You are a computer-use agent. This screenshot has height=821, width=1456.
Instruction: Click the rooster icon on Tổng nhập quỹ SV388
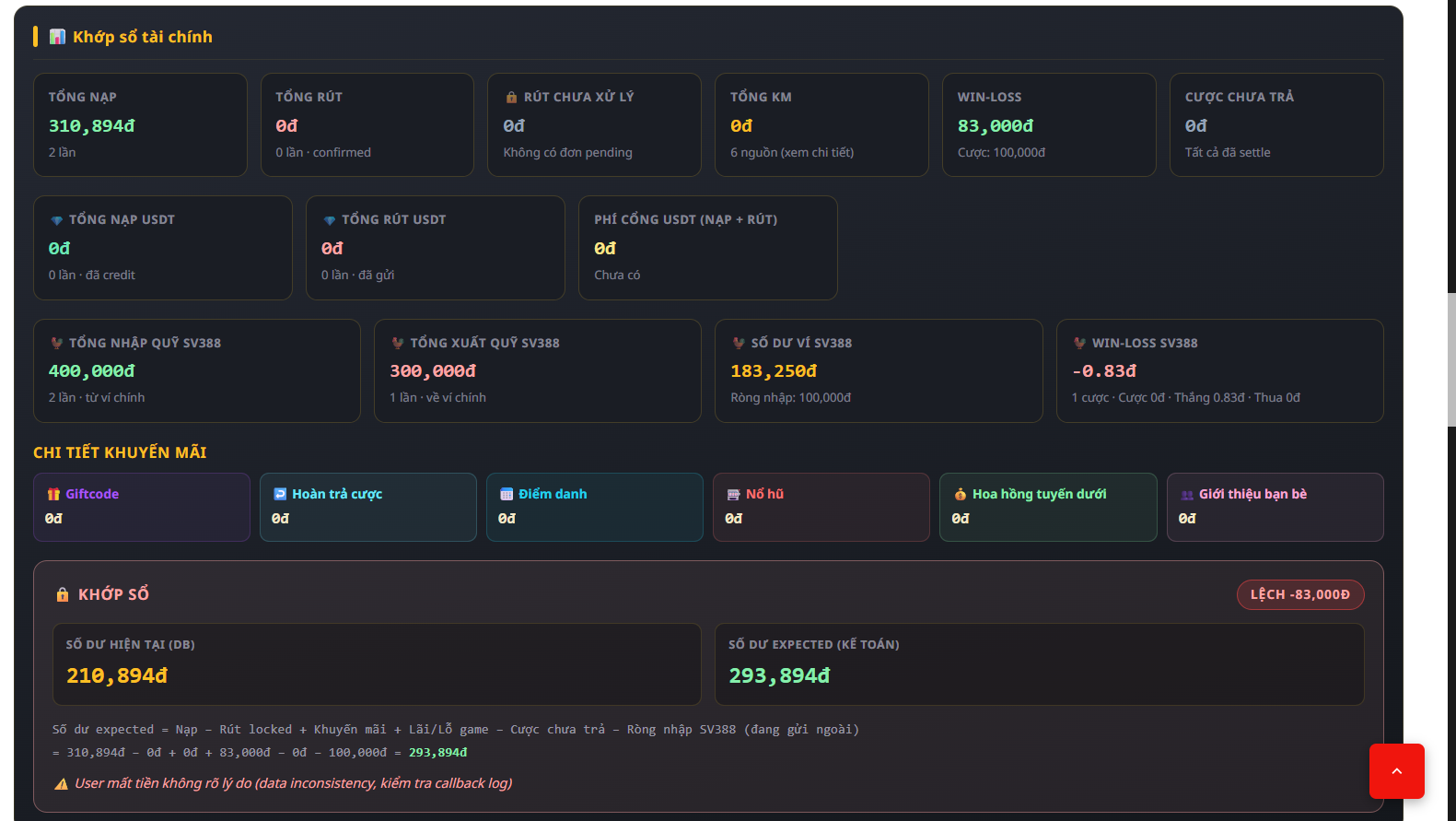[x=57, y=343]
